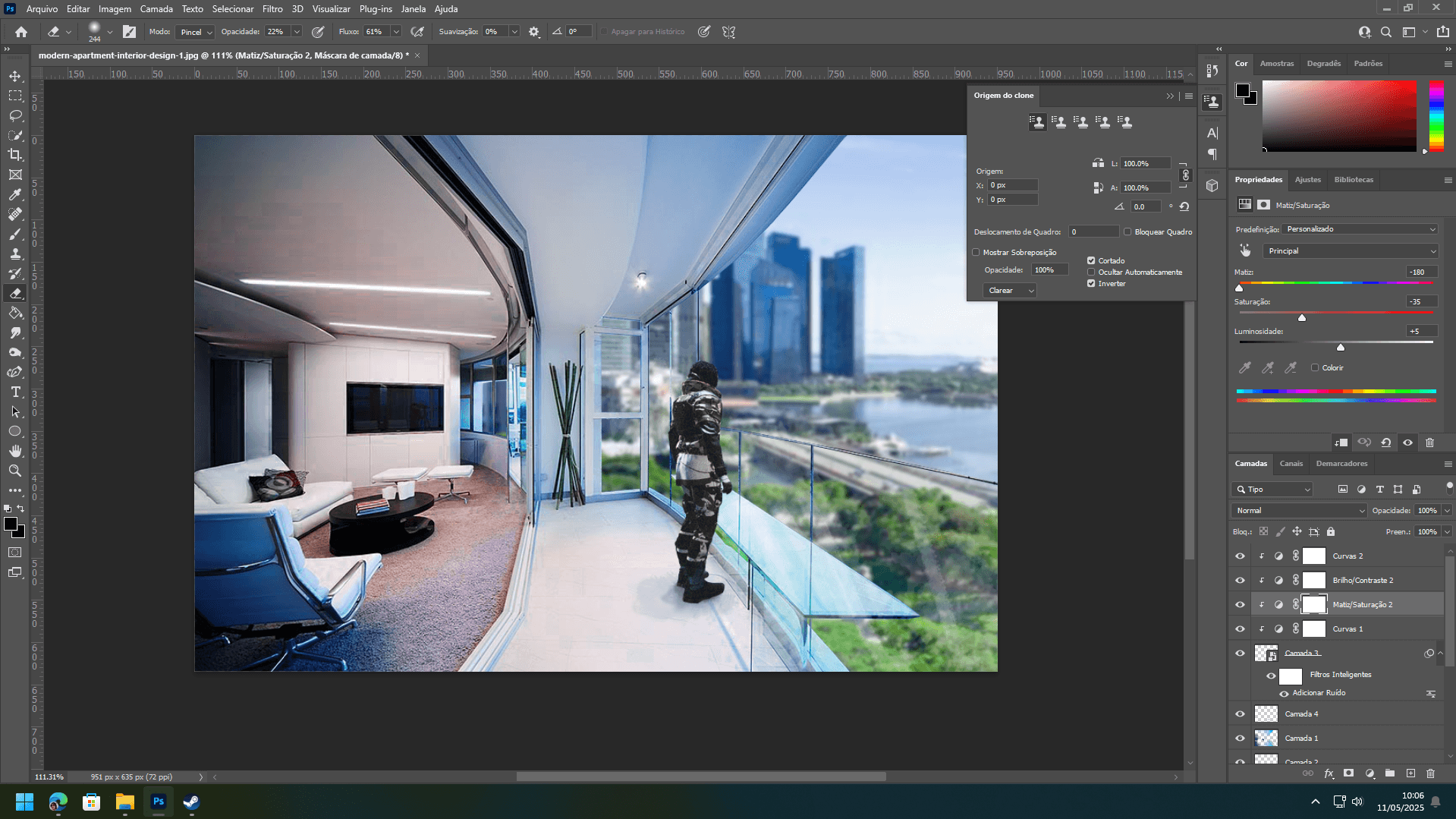Select the Hand tool
This screenshot has height=819, width=1456.
click(15, 451)
